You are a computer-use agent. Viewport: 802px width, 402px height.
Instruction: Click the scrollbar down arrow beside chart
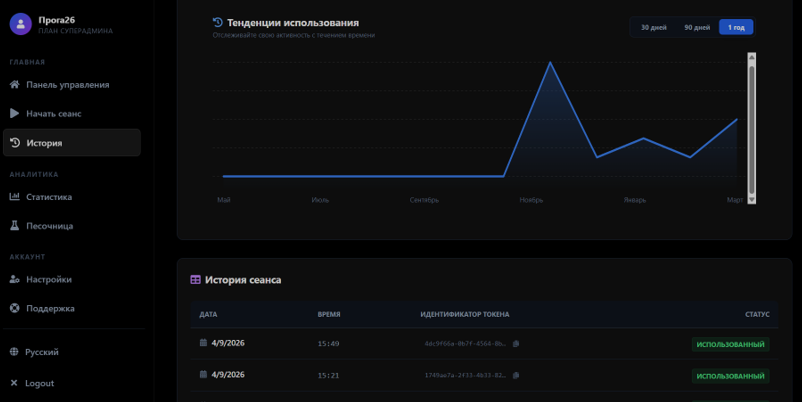[752, 200]
